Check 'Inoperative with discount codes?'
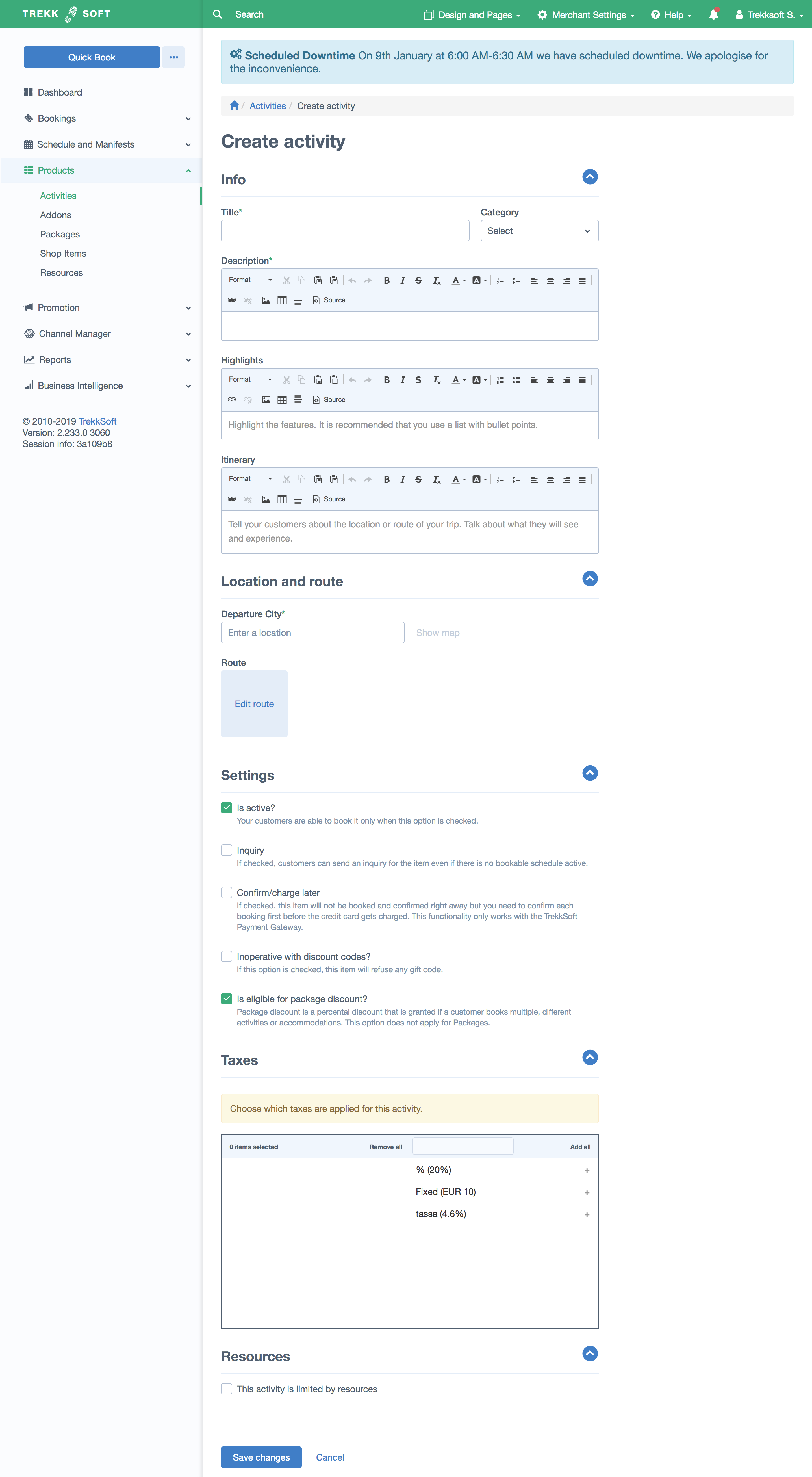Screen dimensions: 812x1477 tap(227, 956)
